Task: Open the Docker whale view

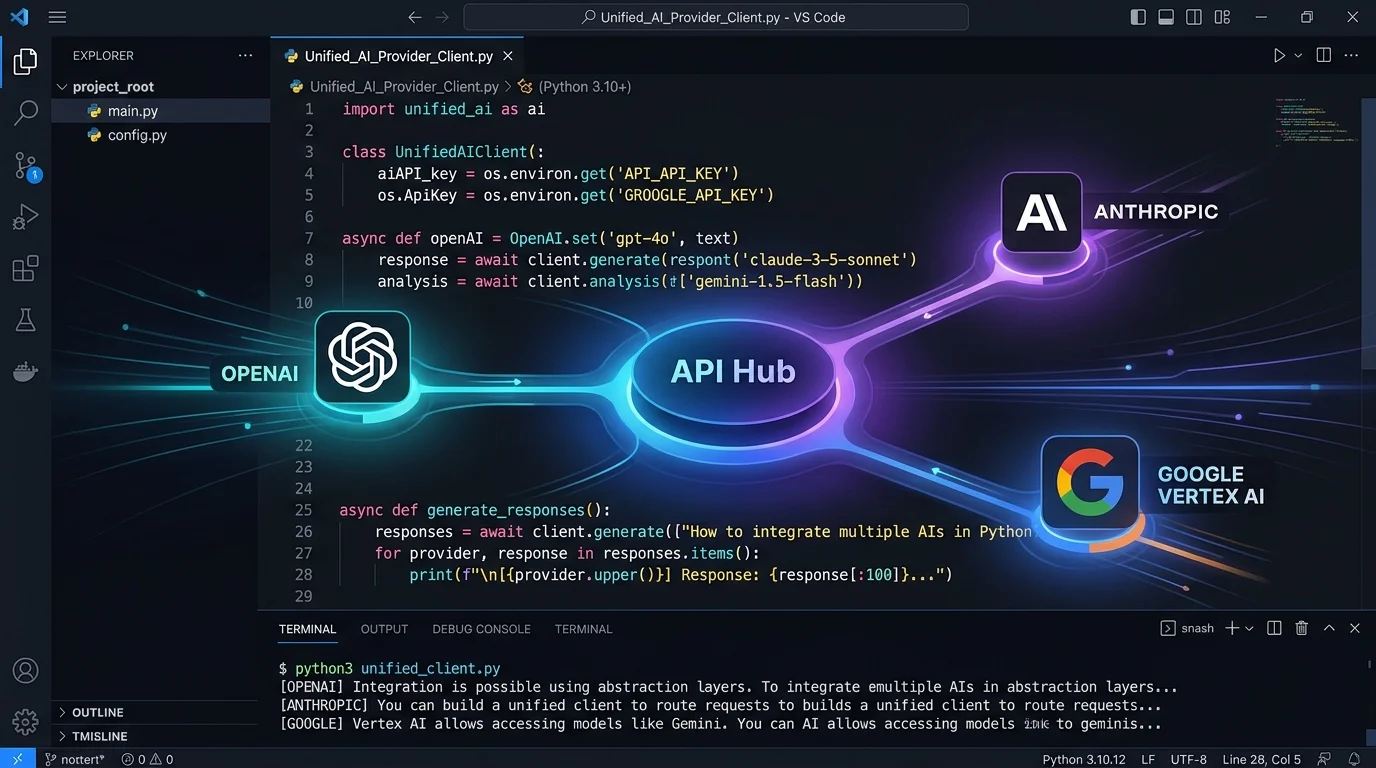Action: click(25, 372)
